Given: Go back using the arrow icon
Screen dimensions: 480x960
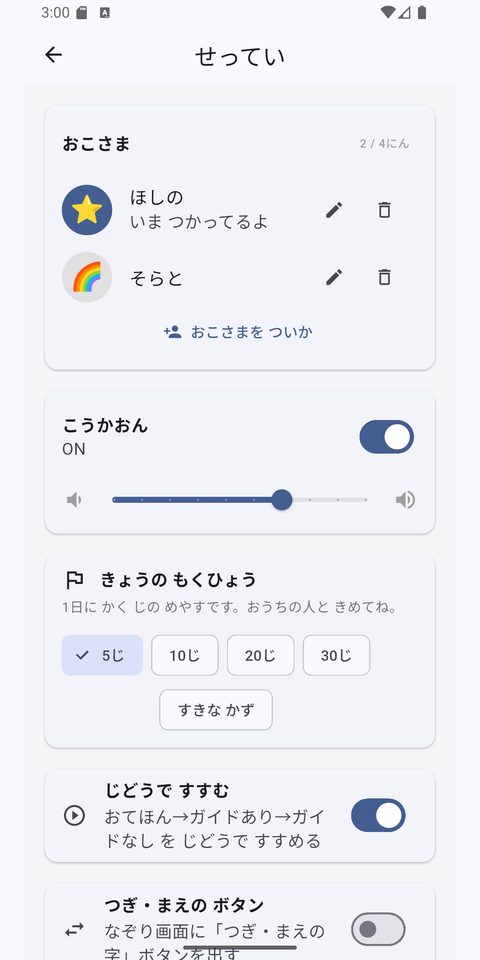Looking at the screenshot, I should click(54, 55).
